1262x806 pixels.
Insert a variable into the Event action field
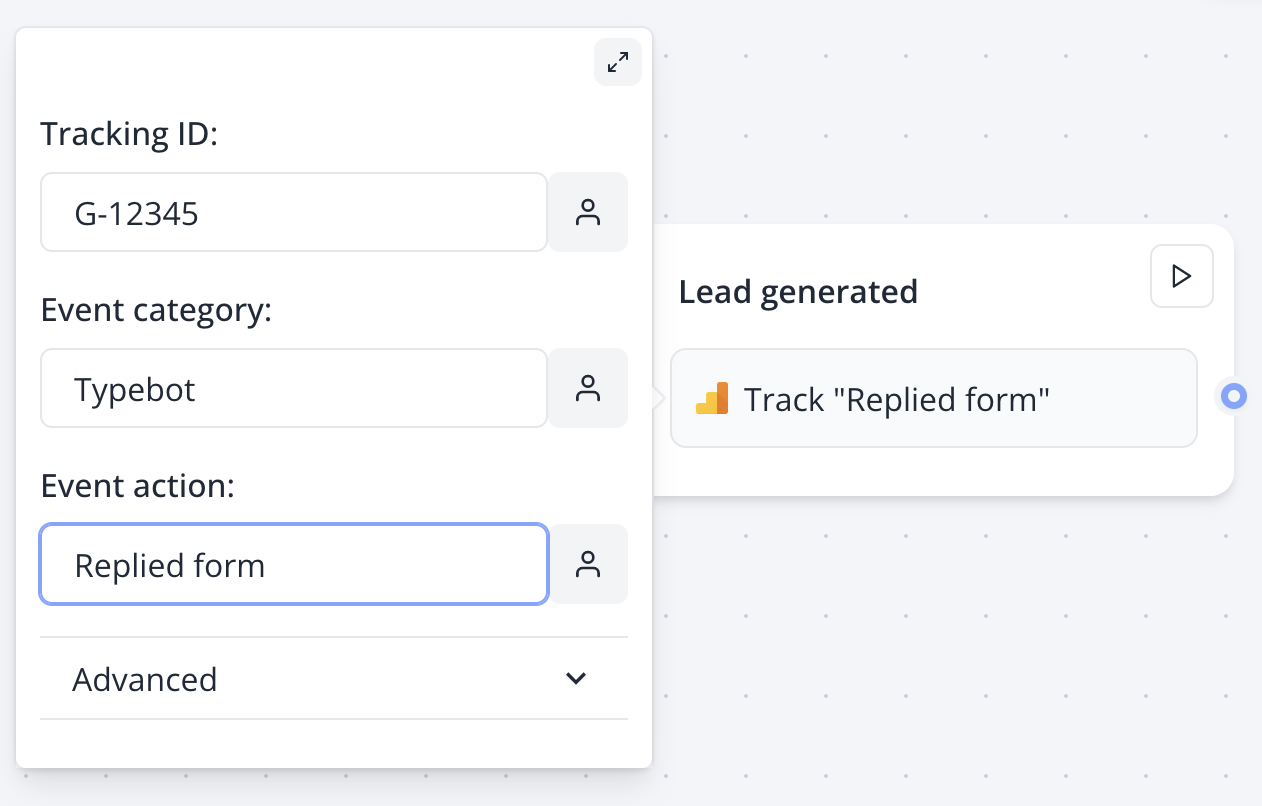(x=588, y=564)
